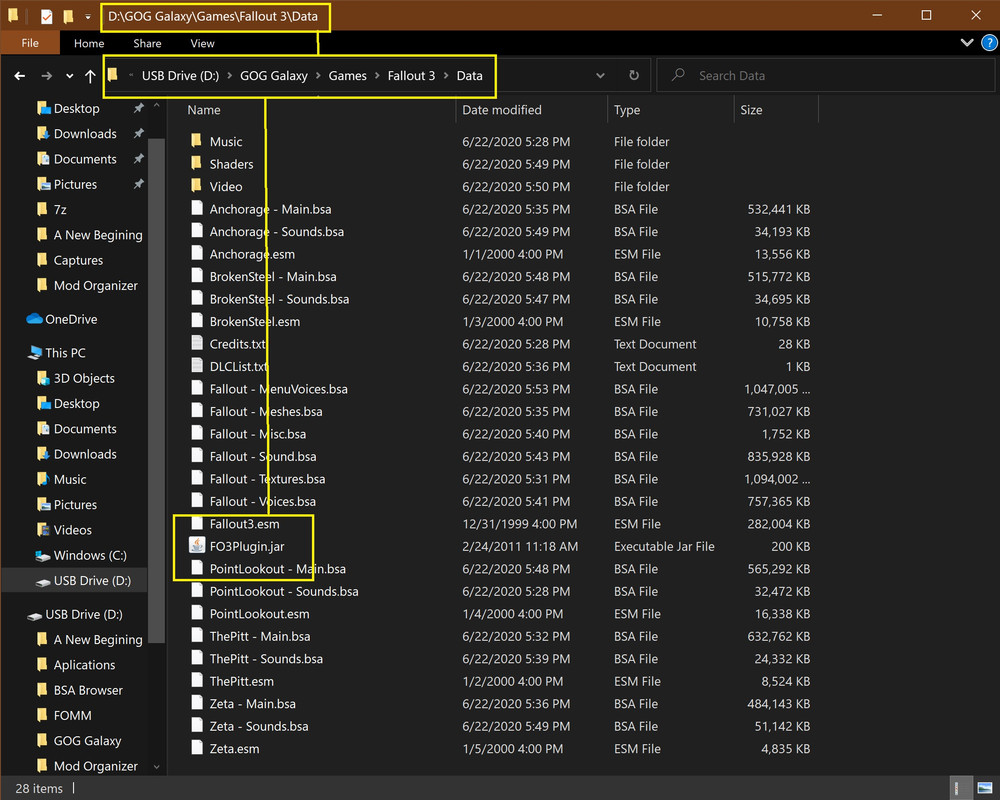Open the View ribbon tab

pyautogui.click(x=202, y=43)
